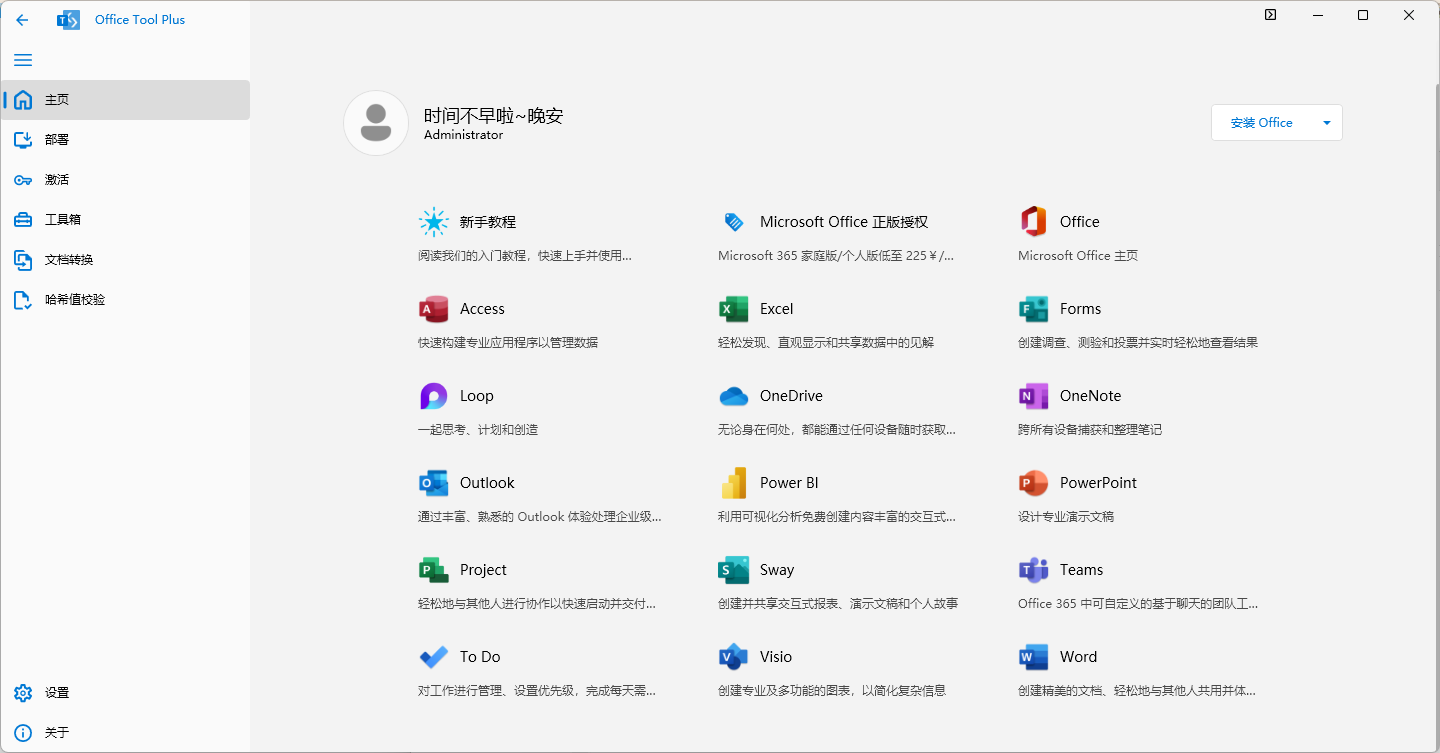Screen dimensions: 1440x753
Task: Click the Access app icon
Action: (x=433, y=309)
